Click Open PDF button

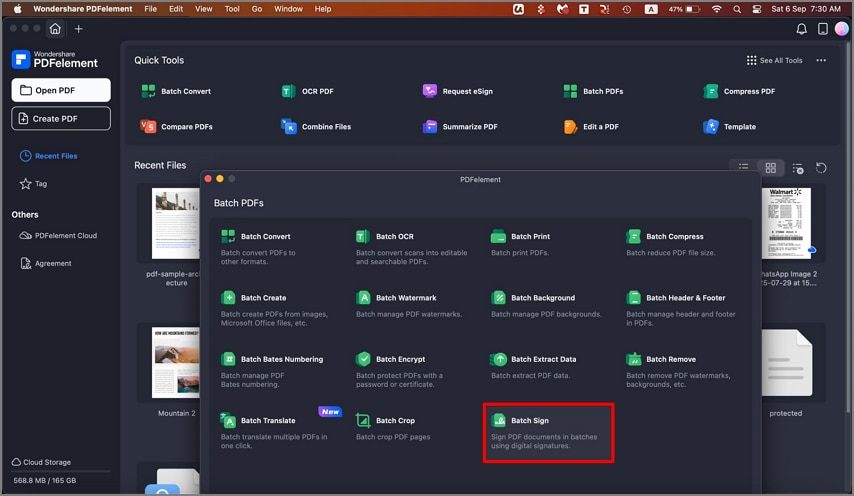pos(61,90)
